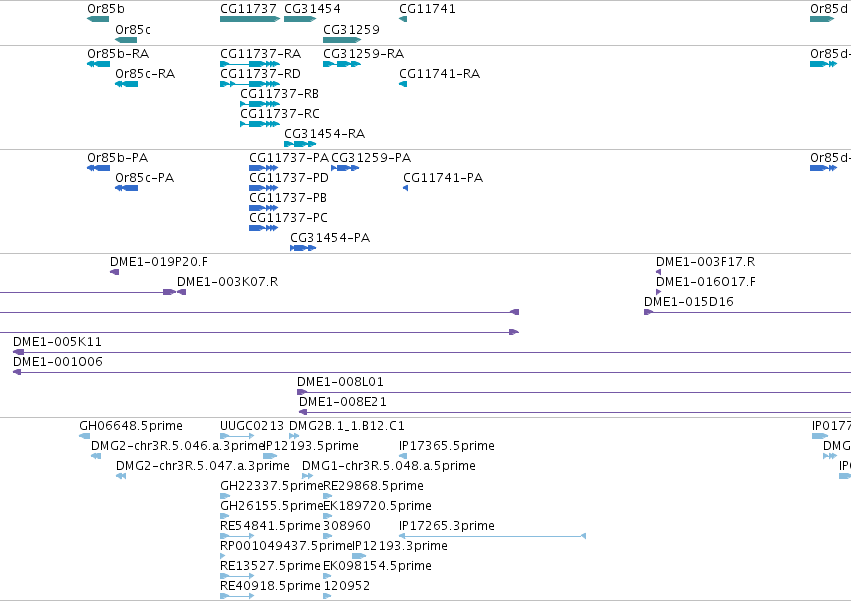The width and height of the screenshot is (851, 601).
Task: Select the CG11737 gene arrow
Action: pos(250,20)
